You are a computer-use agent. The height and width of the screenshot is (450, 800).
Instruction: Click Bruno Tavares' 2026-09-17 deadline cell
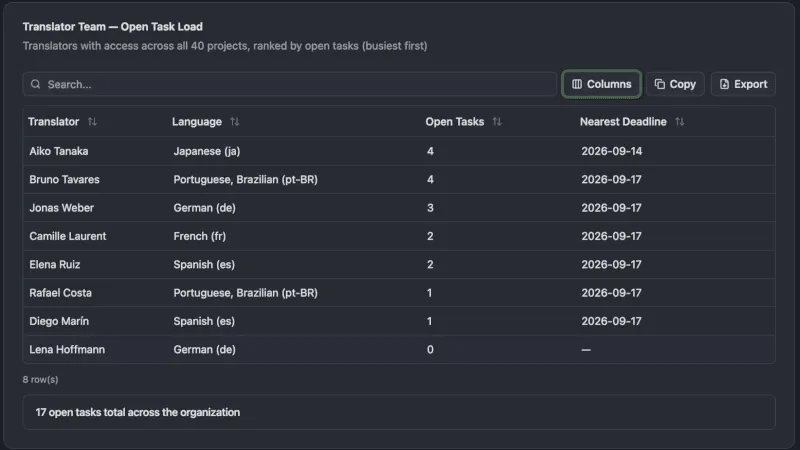click(x=611, y=180)
